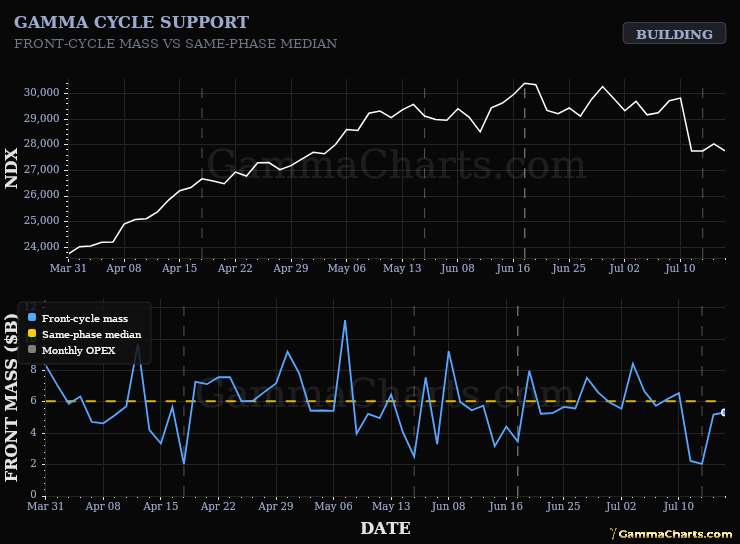
Task: Click the Jun 16 label on the NDX chart
Action: coord(513,268)
